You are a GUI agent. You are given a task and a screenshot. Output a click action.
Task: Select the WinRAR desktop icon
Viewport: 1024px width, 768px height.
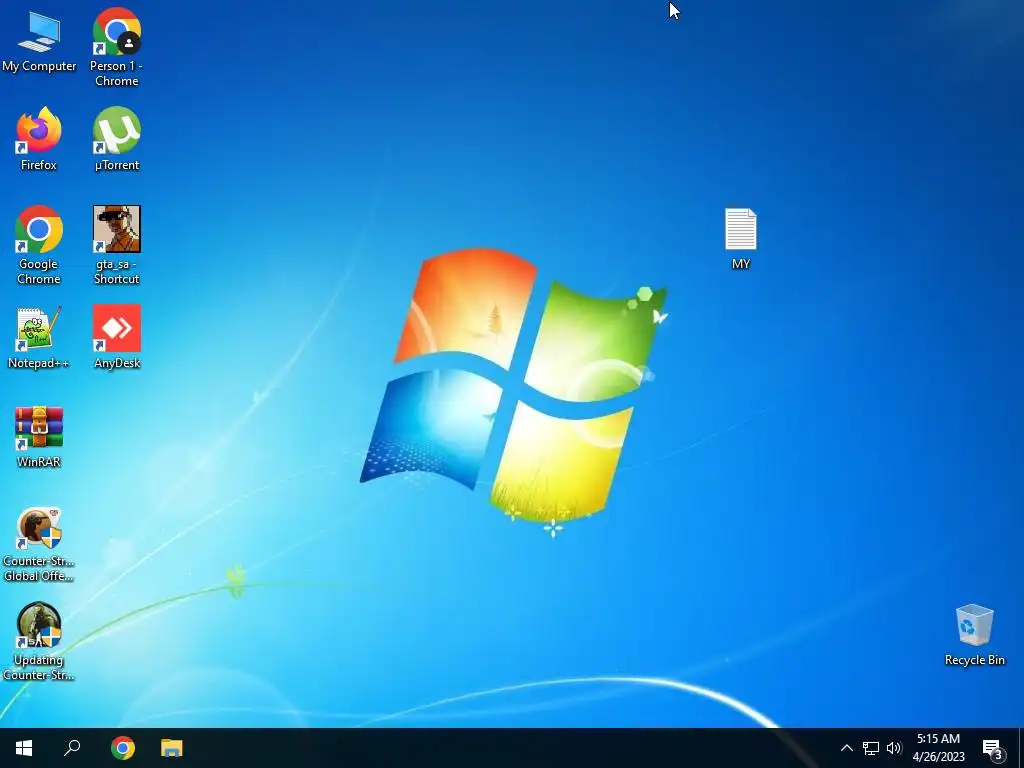(x=39, y=436)
